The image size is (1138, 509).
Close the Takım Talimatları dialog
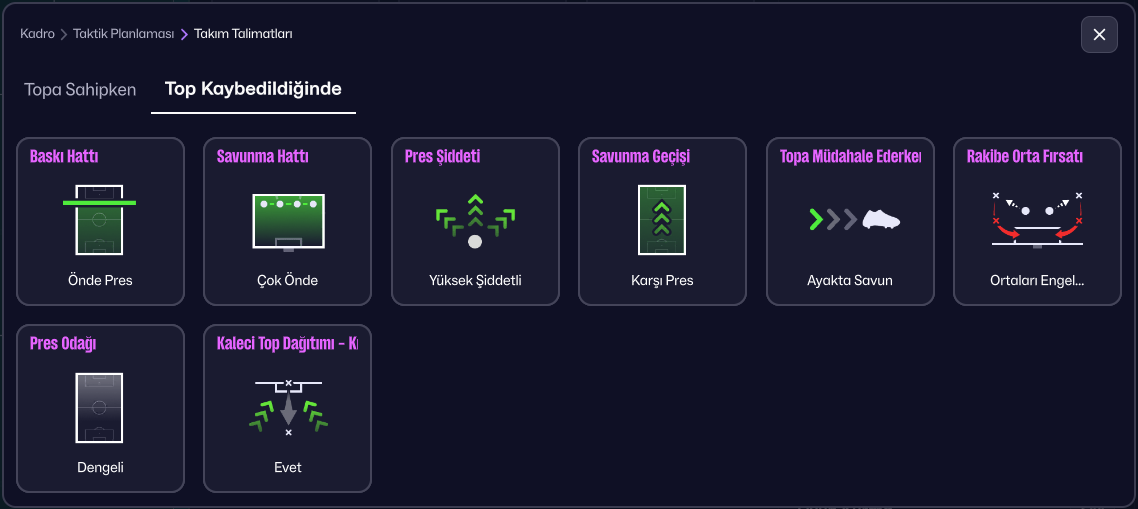click(x=1098, y=34)
